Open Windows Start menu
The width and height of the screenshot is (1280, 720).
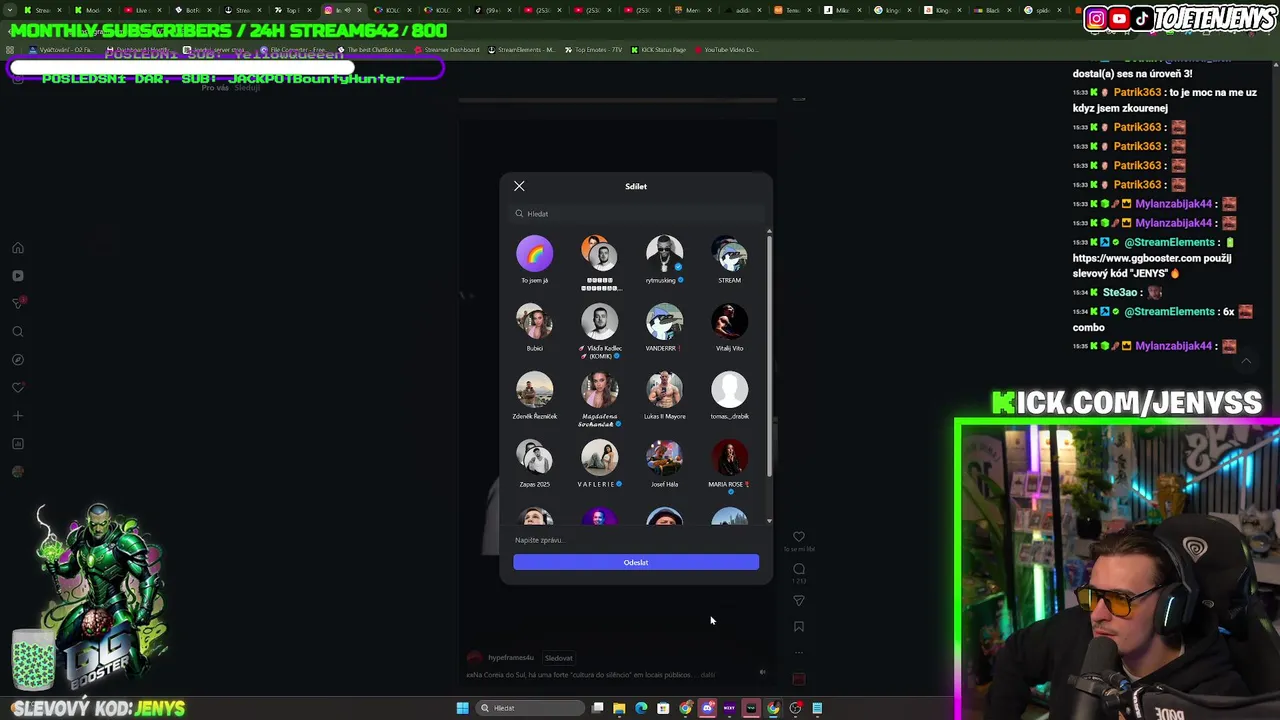[462, 708]
